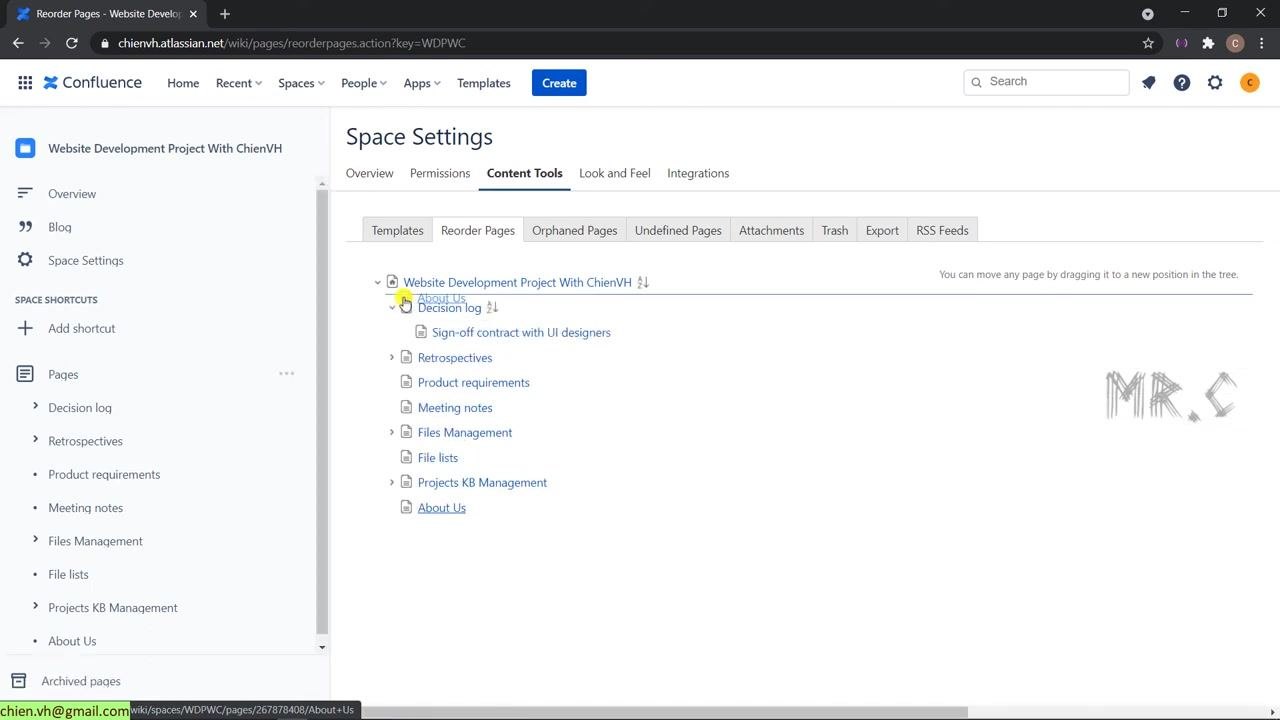Go back with the browser back arrow
The height and width of the screenshot is (720, 1280).
pos(18,43)
